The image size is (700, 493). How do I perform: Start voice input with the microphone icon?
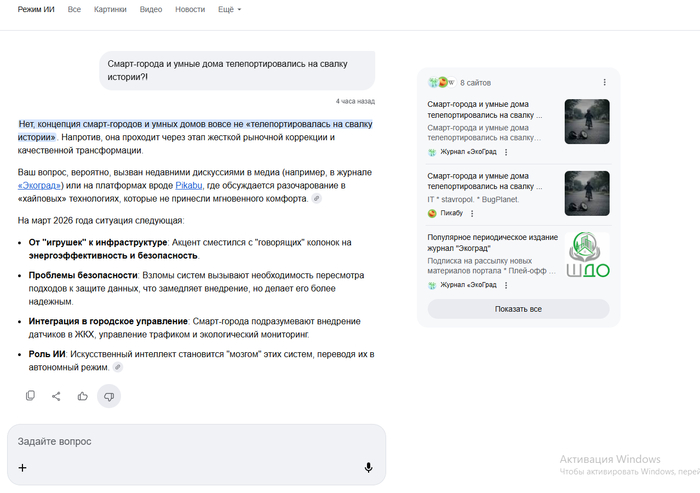click(x=368, y=467)
